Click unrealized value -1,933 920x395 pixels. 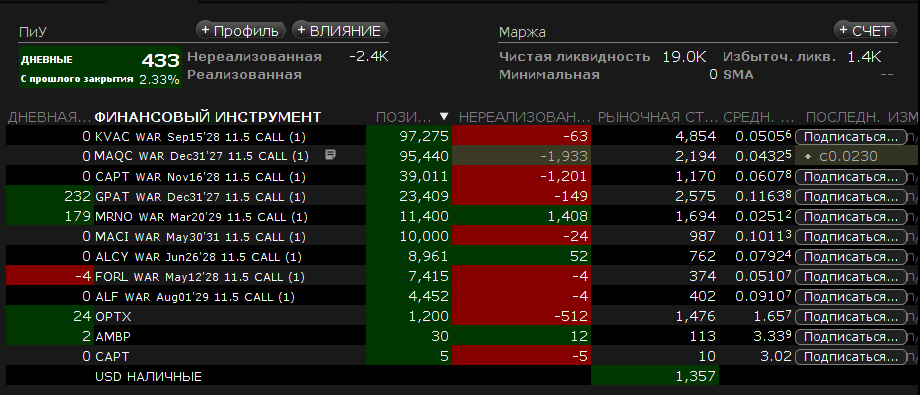pyautogui.click(x=563, y=156)
